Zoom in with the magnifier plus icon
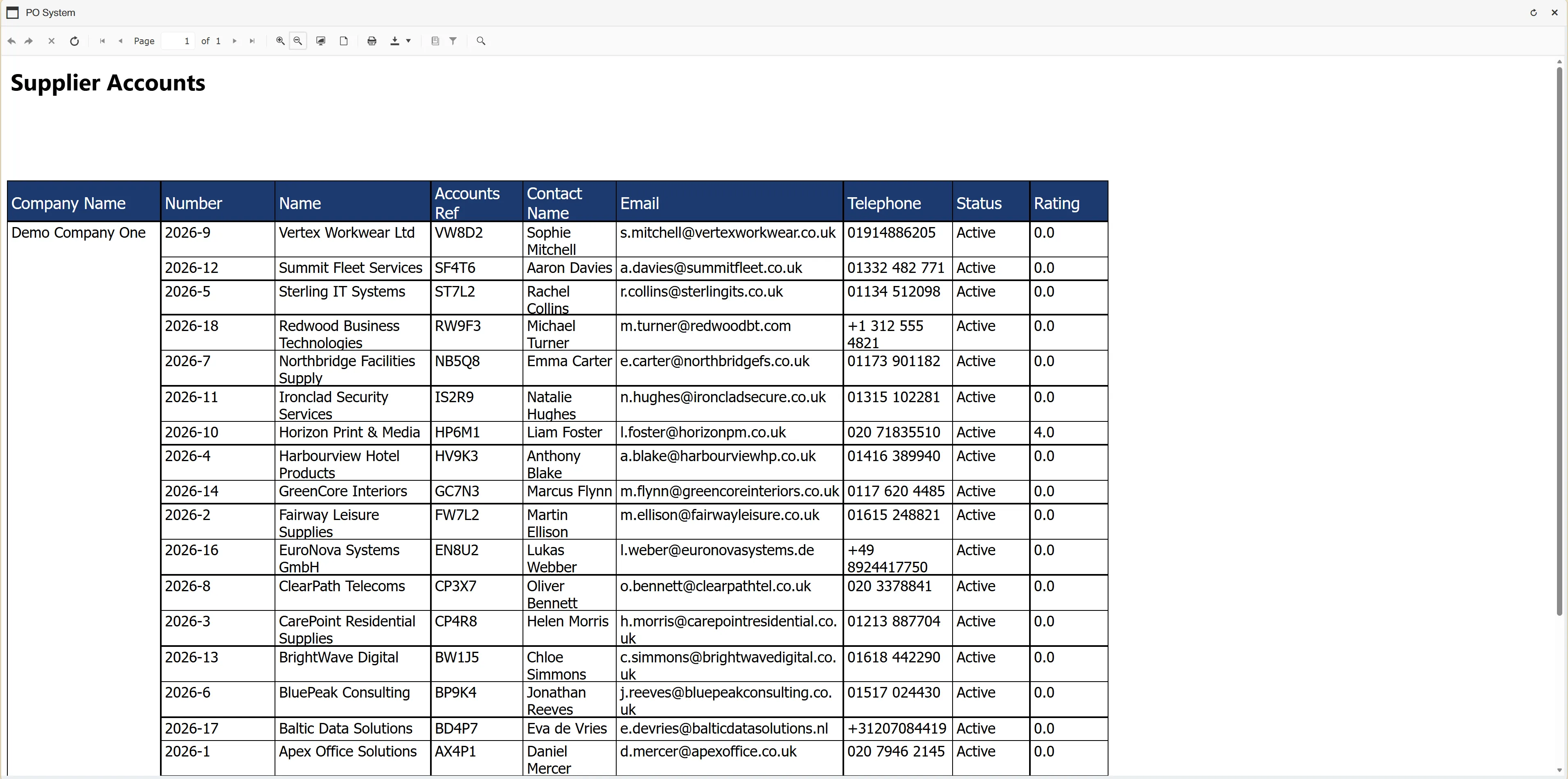The height and width of the screenshot is (779, 1568). pos(281,41)
